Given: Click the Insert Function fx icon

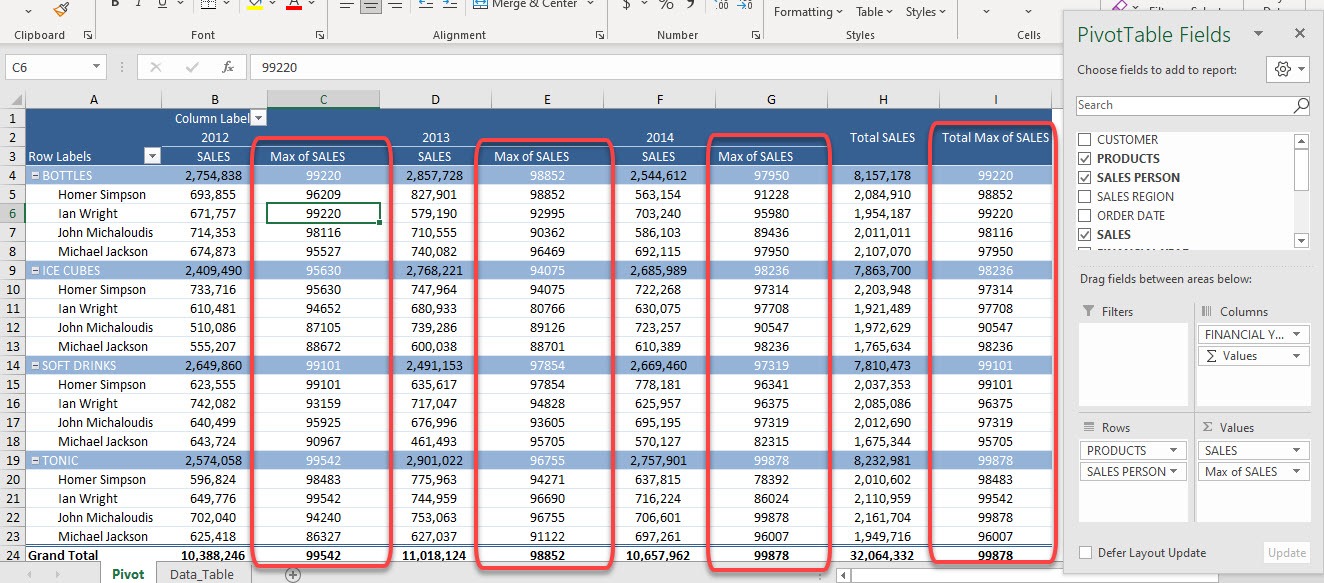Looking at the screenshot, I should pyautogui.click(x=228, y=67).
